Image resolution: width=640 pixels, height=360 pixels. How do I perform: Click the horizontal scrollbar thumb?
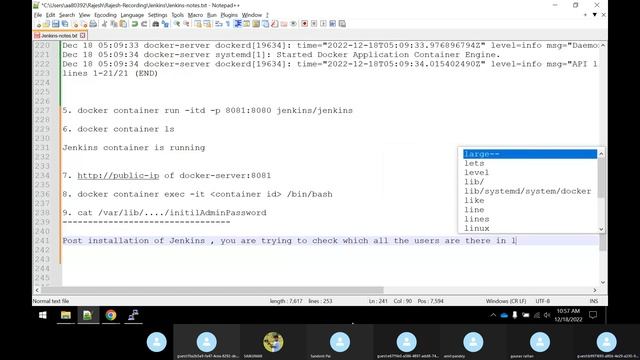point(211,290)
